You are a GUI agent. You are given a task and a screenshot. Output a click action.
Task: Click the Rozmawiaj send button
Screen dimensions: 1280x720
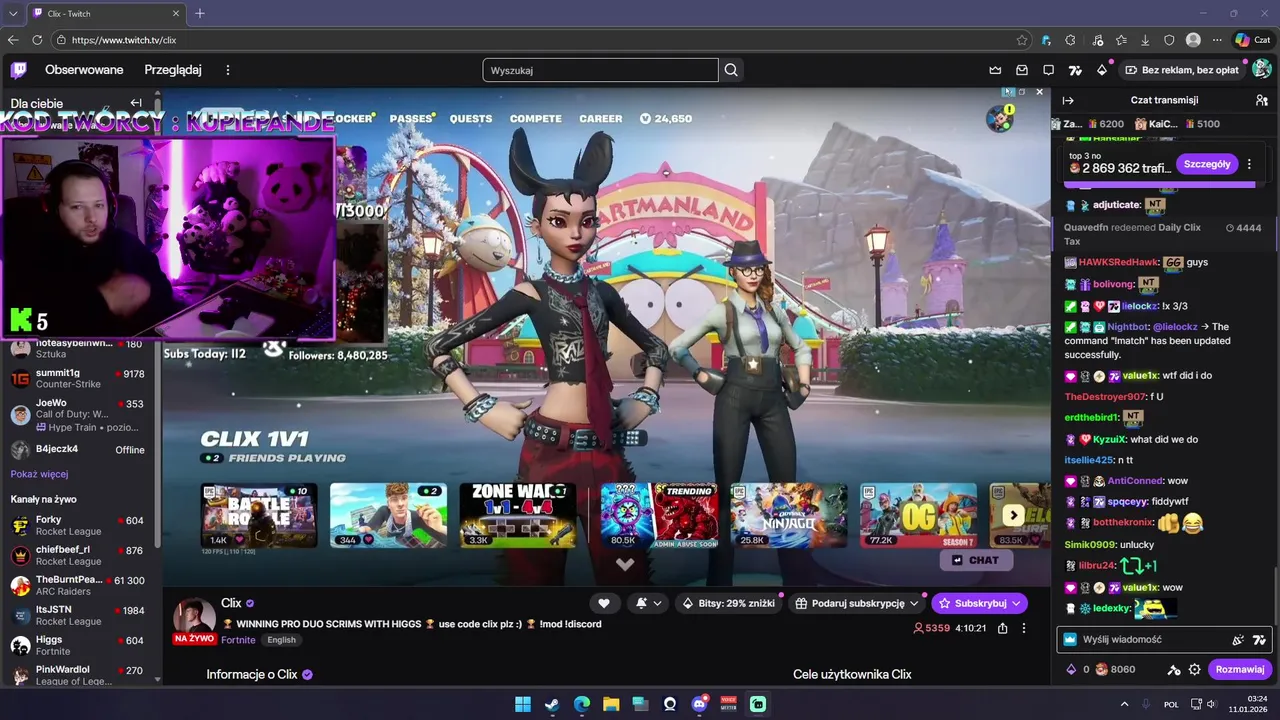pos(1240,669)
